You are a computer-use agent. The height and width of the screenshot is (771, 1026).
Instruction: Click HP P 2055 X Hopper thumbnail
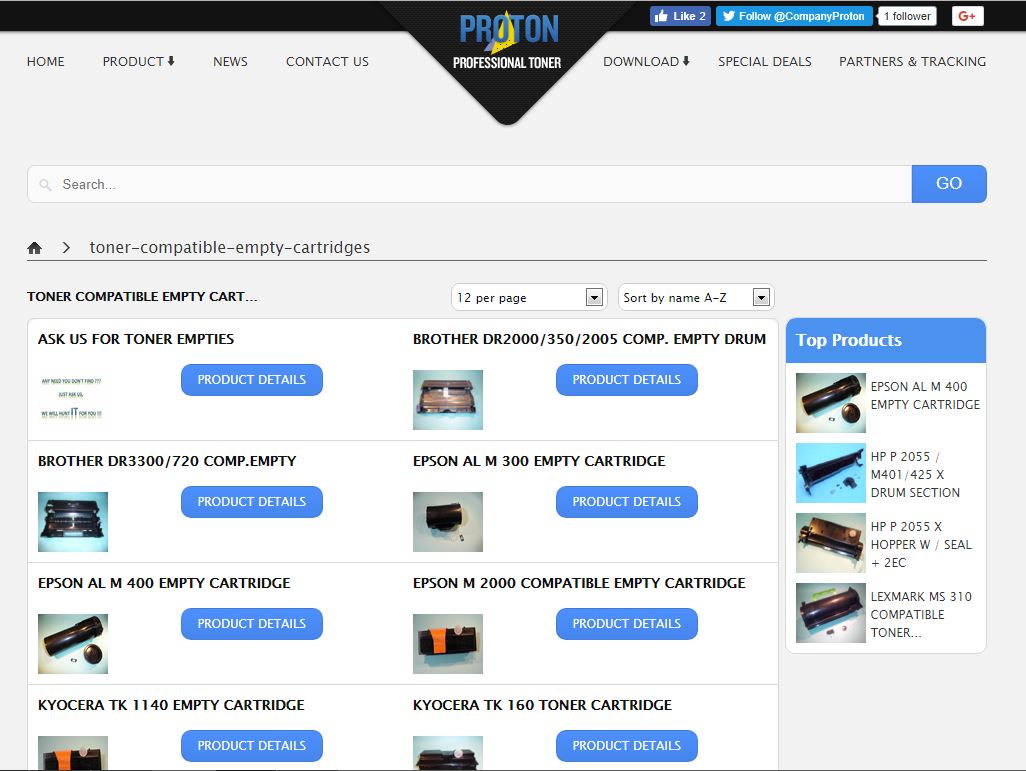830,543
